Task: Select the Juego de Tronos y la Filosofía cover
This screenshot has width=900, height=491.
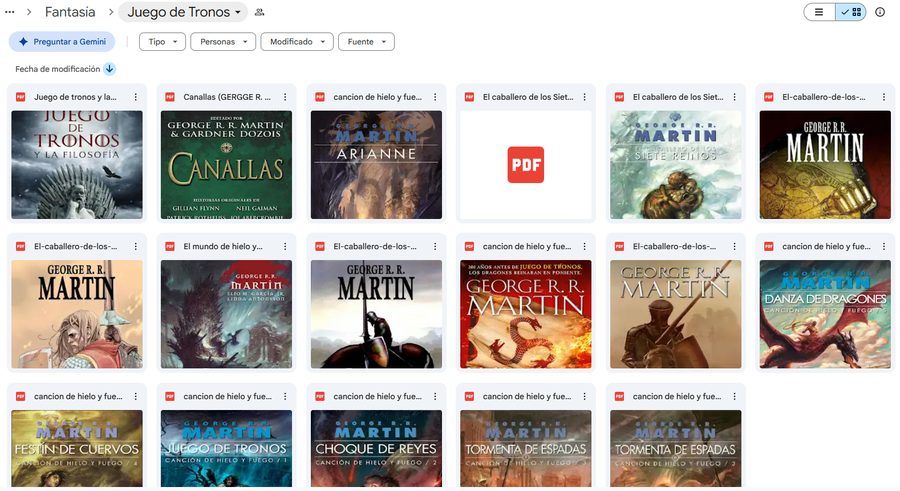Action: [77, 165]
